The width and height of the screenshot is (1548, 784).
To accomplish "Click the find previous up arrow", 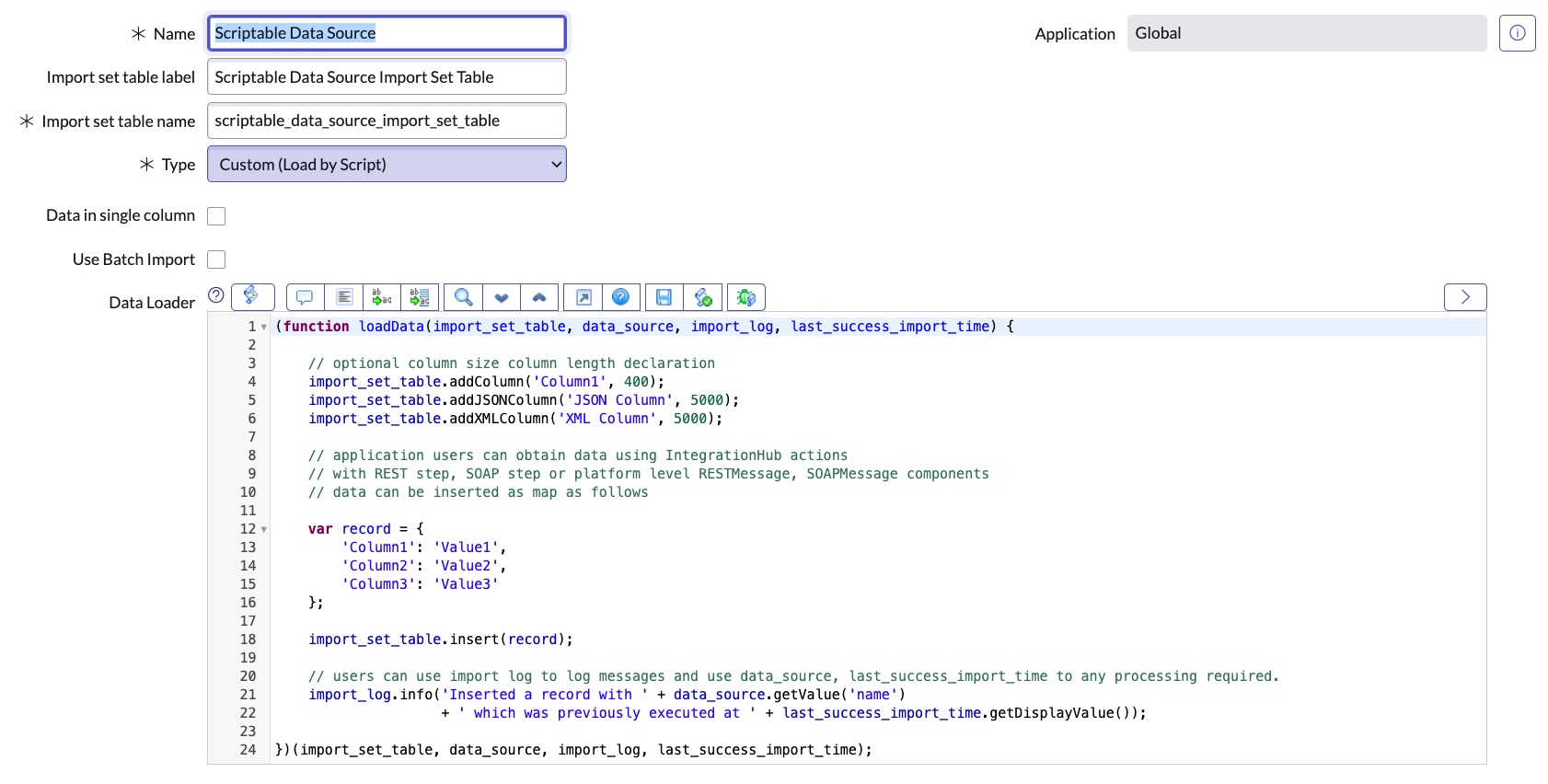I will [539, 297].
